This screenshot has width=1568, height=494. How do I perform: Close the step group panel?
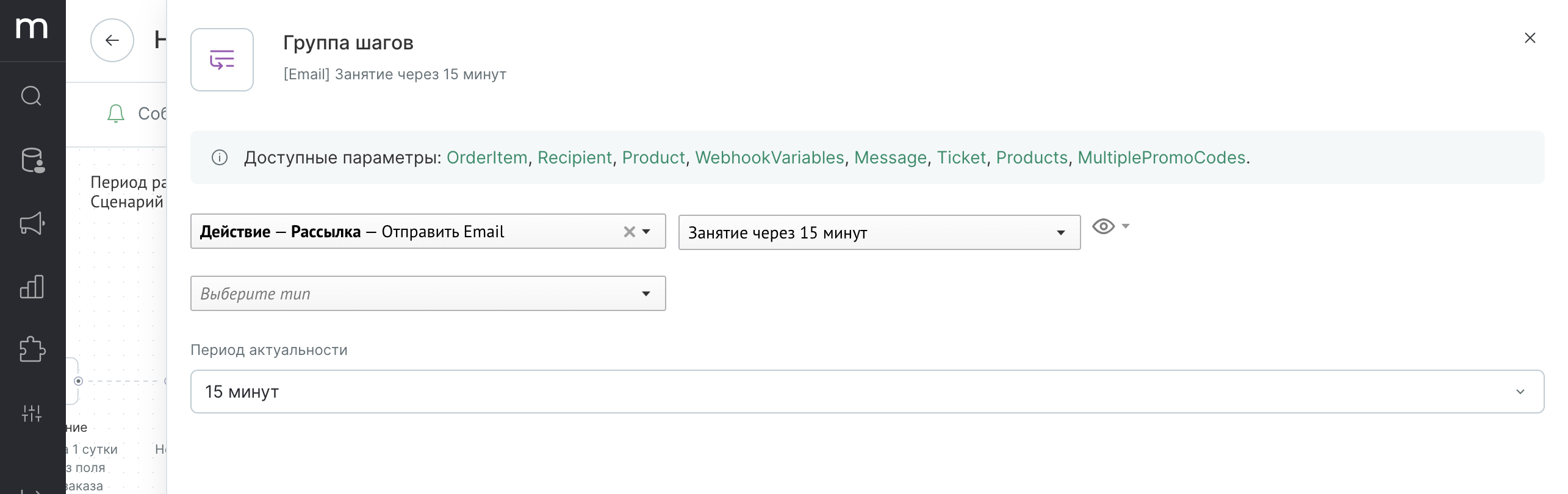(x=1530, y=38)
